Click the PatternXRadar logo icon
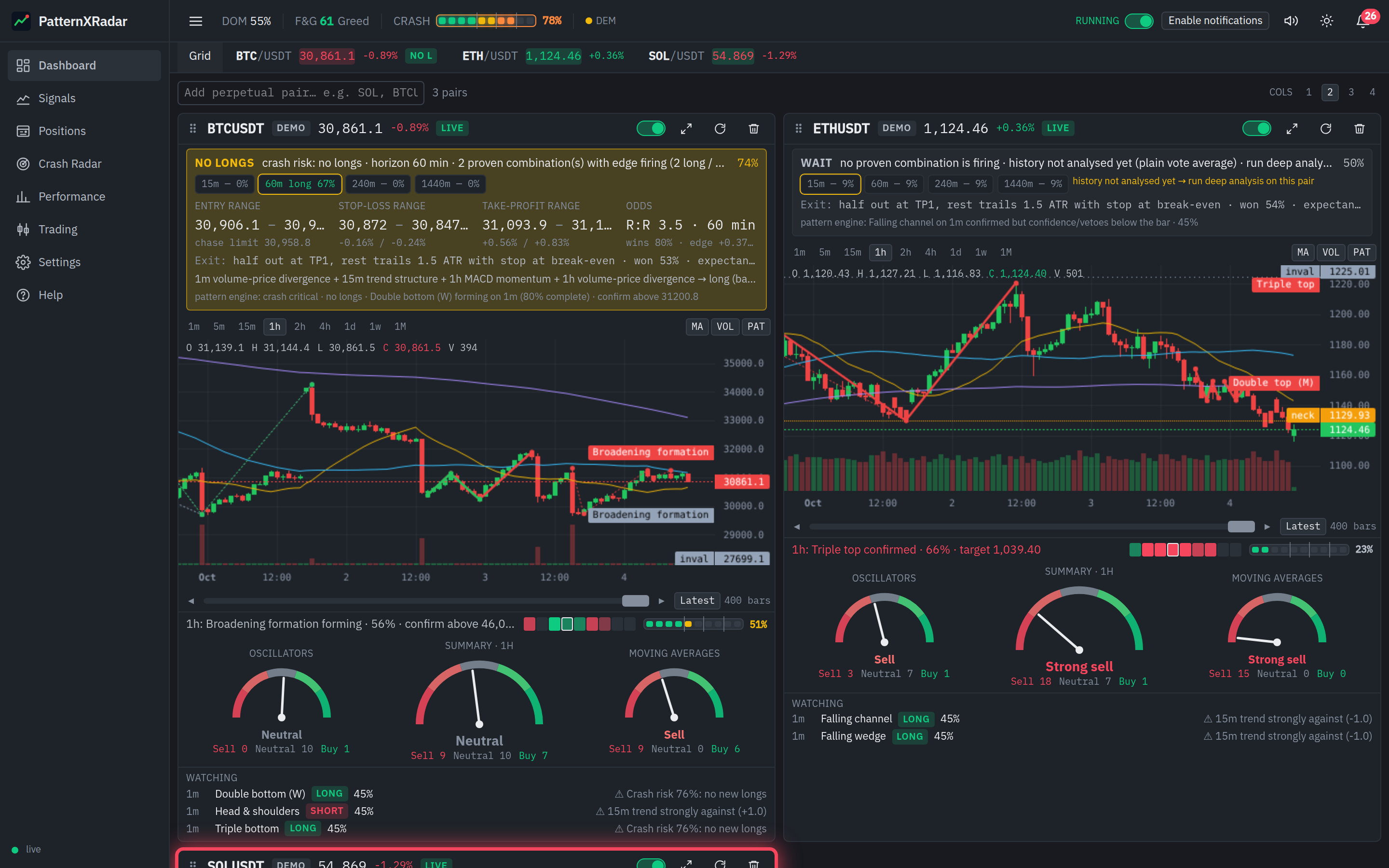 click(21, 21)
